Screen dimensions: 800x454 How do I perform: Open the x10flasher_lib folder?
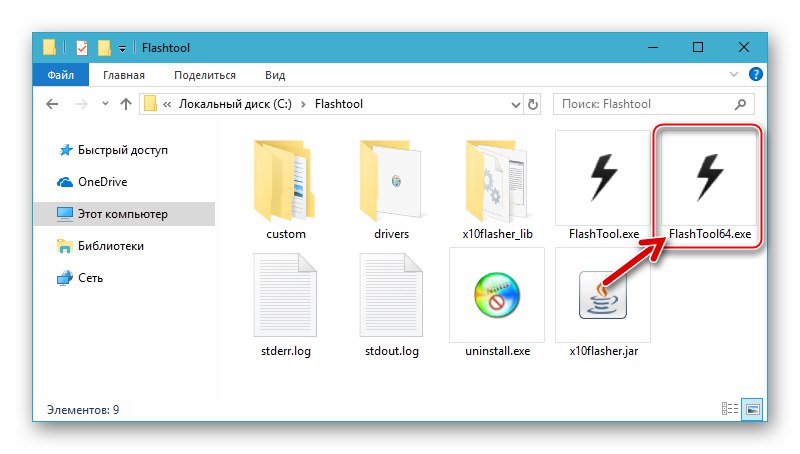pyautogui.click(x=497, y=179)
